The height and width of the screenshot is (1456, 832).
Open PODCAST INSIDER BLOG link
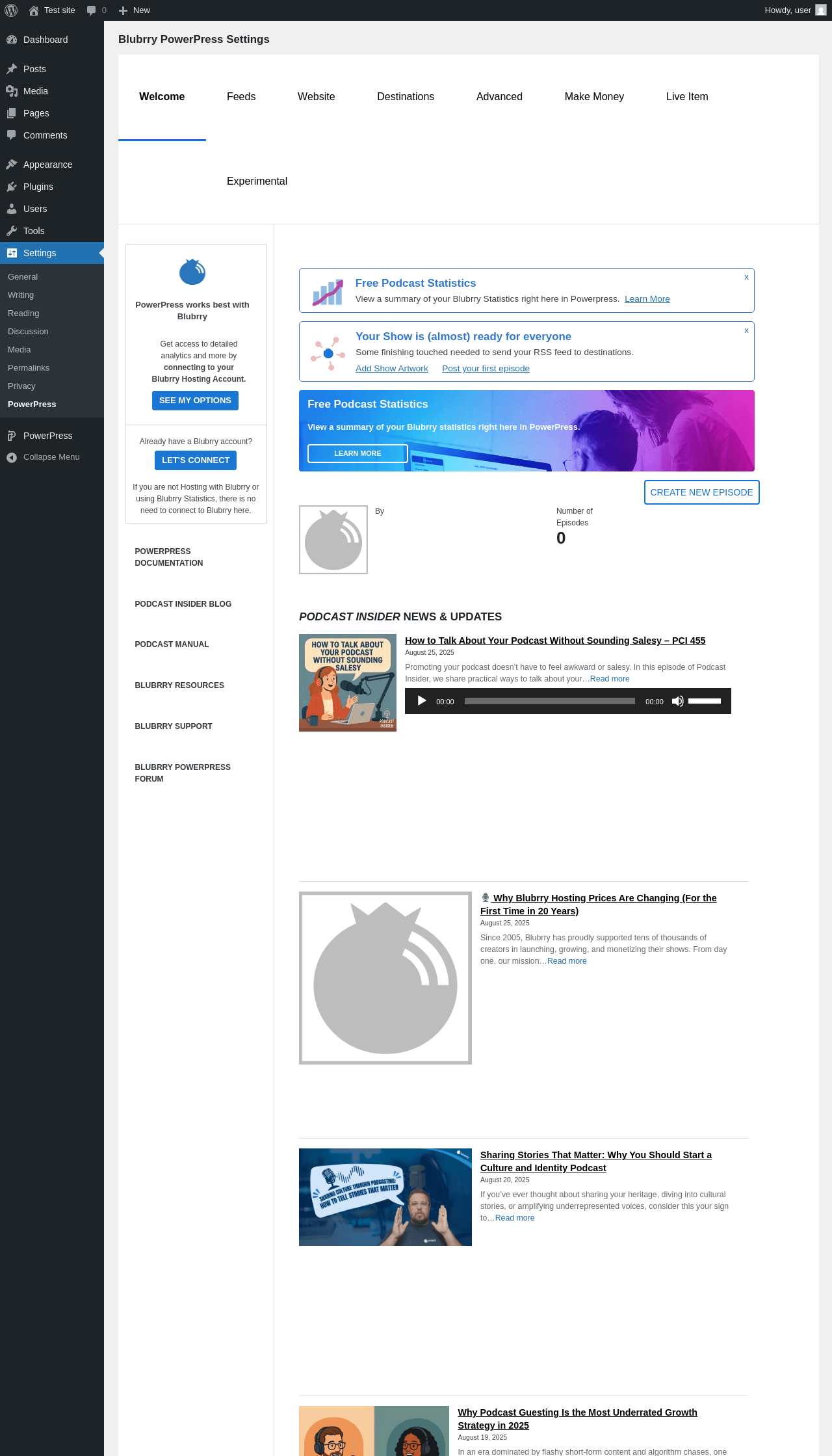click(183, 604)
